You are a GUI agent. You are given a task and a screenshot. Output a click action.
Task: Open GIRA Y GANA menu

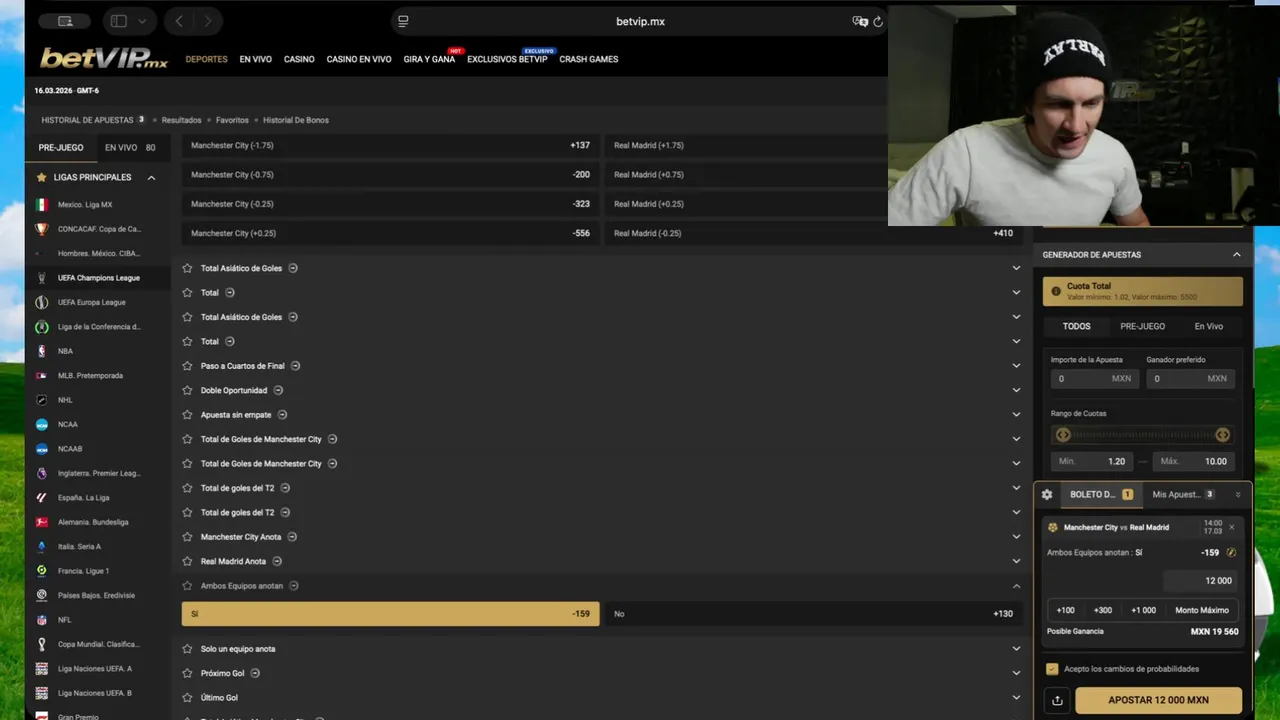point(429,59)
